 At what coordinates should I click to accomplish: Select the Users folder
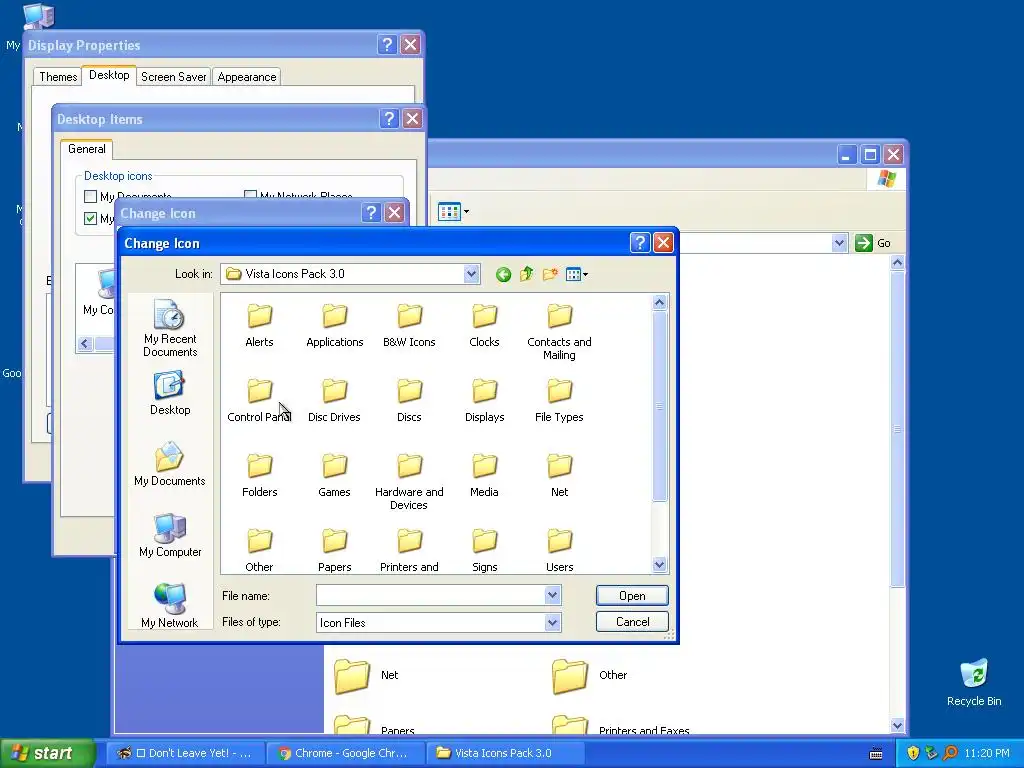pyautogui.click(x=559, y=551)
